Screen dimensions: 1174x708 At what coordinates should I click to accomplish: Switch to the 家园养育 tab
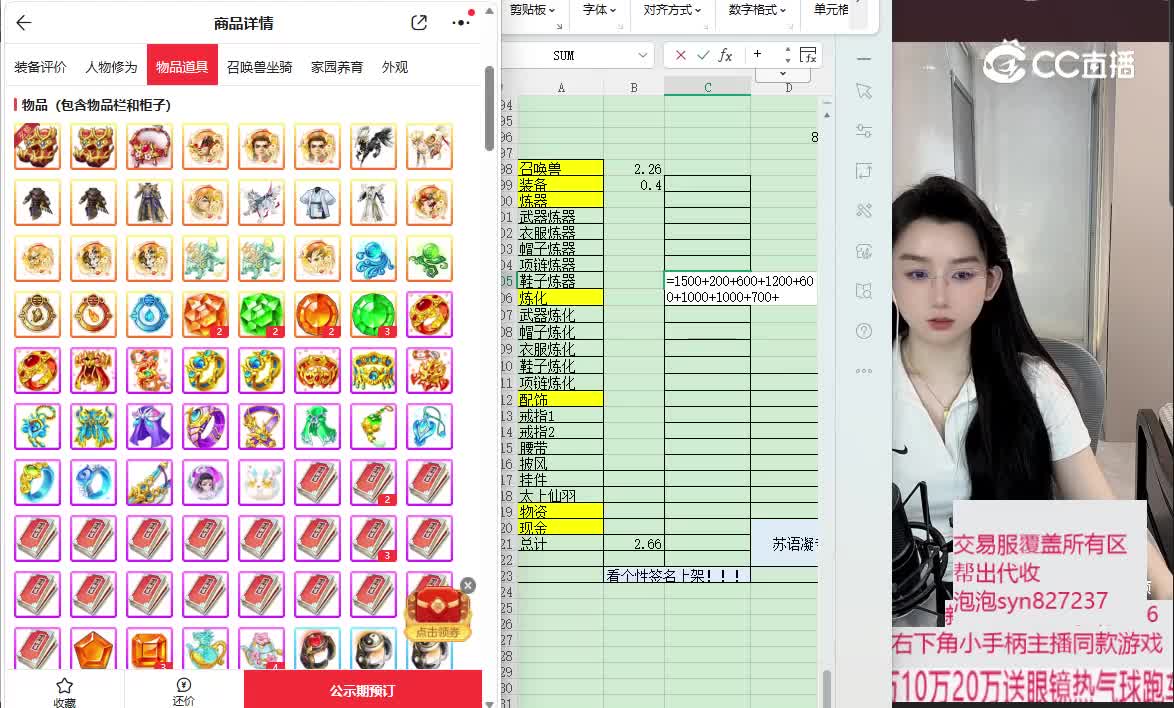[x=337, y=67]
